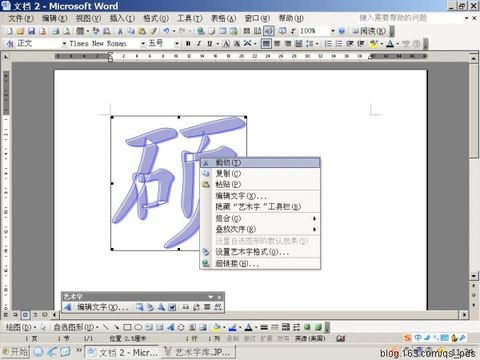This screenshot has width=480, height=360.
Task: Click the Print icon in standard toolbar
Action: [56, 31]
